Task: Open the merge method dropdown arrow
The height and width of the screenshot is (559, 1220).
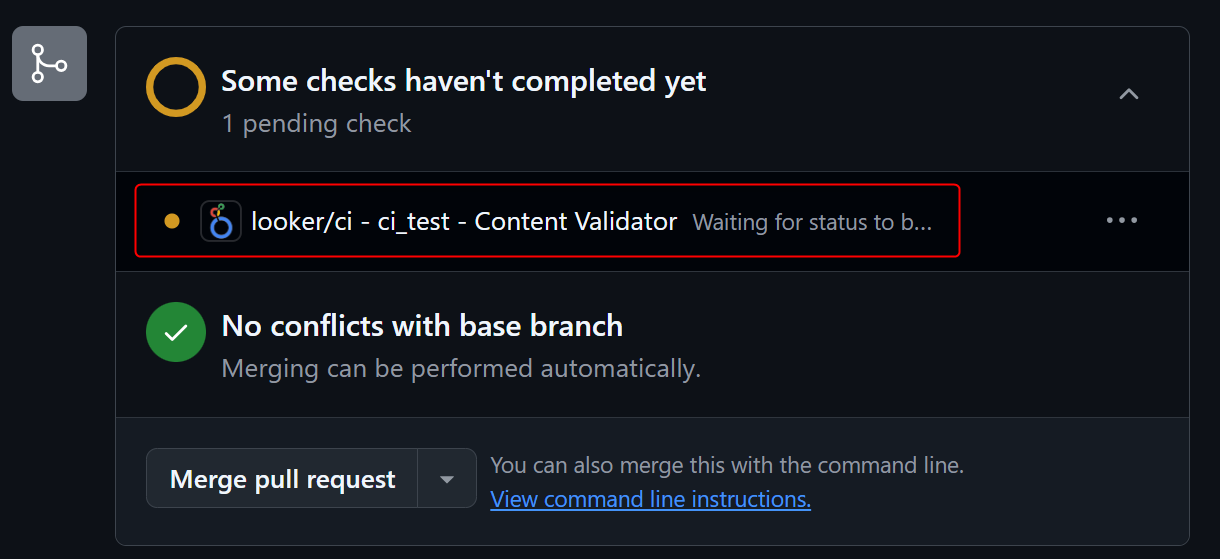Action: pos(447,479)
